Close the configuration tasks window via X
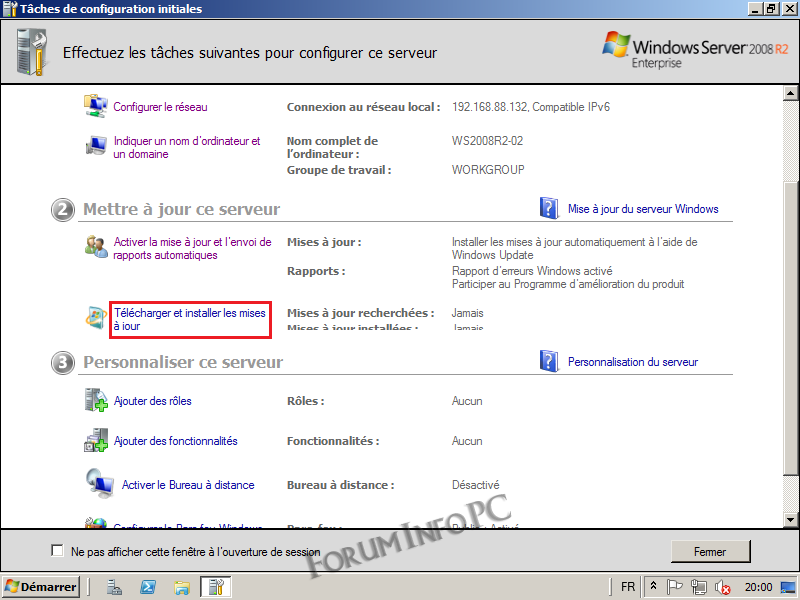Image resolution: width=800 pixels, height=600 pixels. [x=789, y=8]
